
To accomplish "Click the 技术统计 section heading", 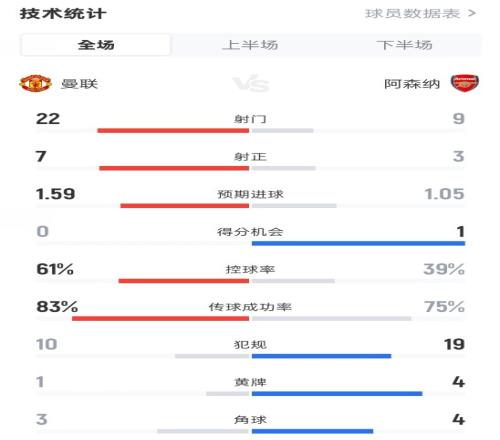I will click(x=63, y=14).
